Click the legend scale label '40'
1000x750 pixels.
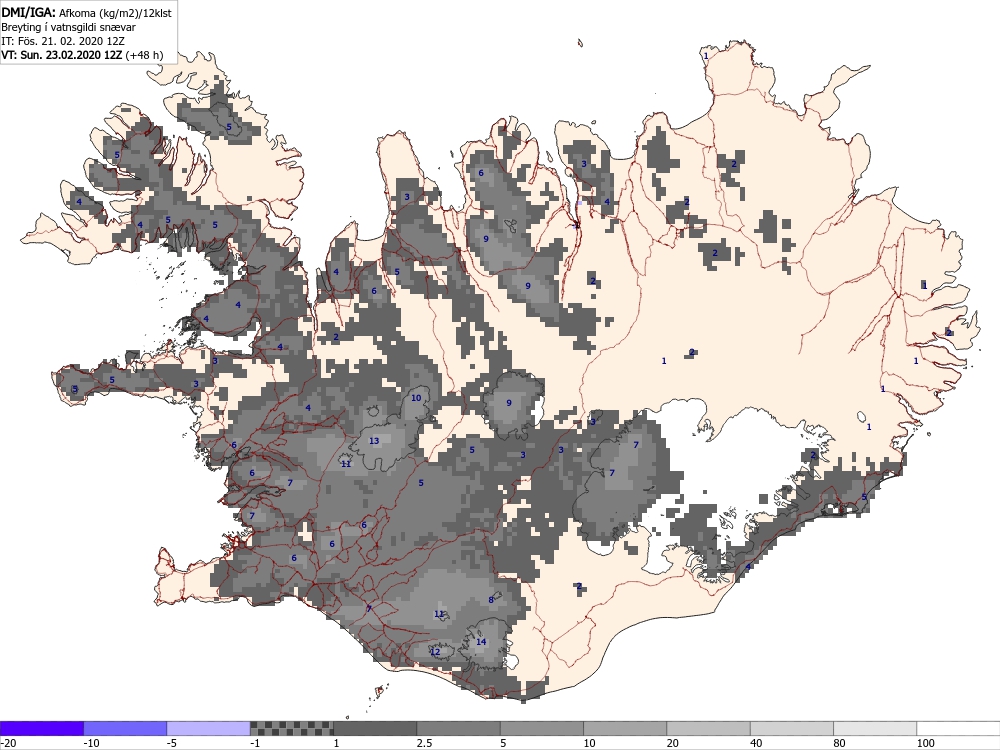(x=756, y=743)
